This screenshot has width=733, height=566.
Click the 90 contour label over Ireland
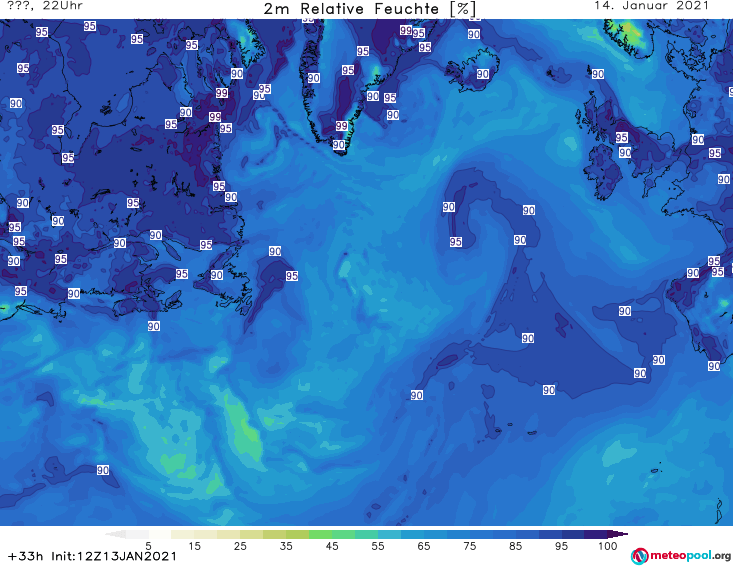(625, 152)
